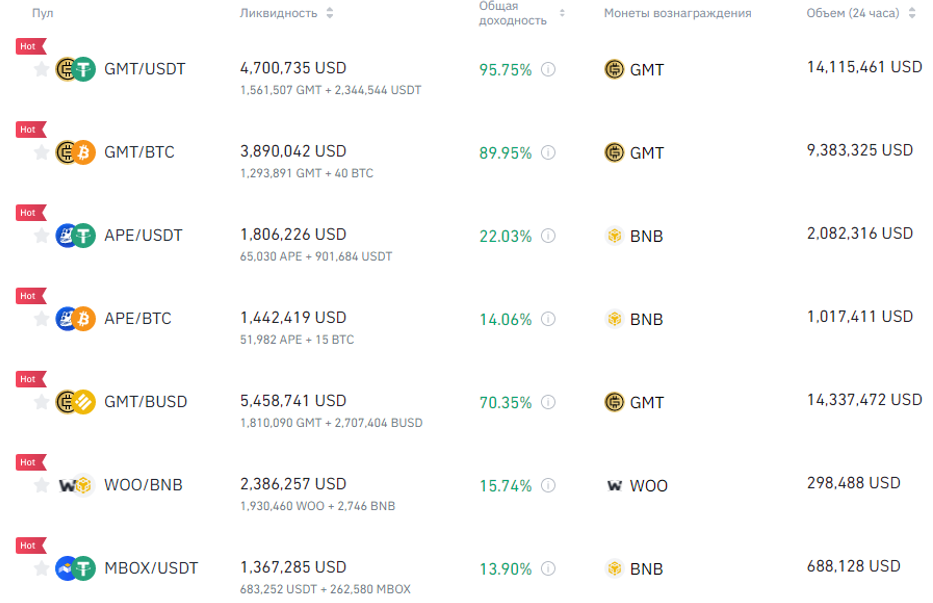Open info icon next to 14.06% yield

click(548, 319)
